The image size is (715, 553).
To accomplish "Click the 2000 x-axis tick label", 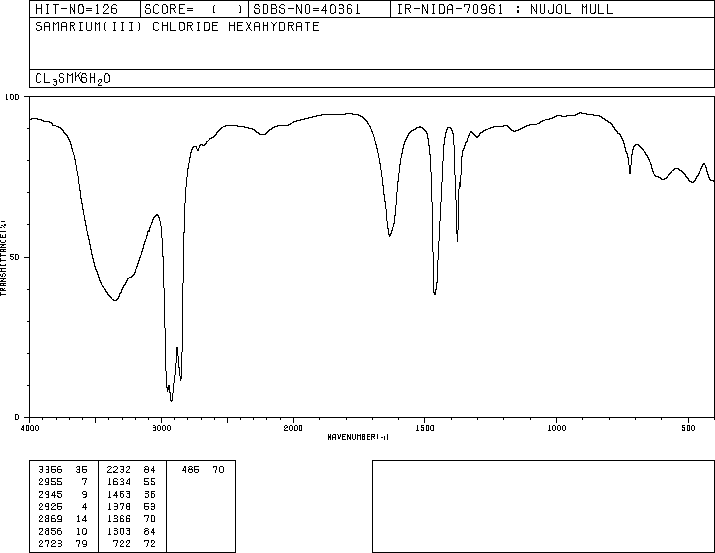I will tap(293, 428).
